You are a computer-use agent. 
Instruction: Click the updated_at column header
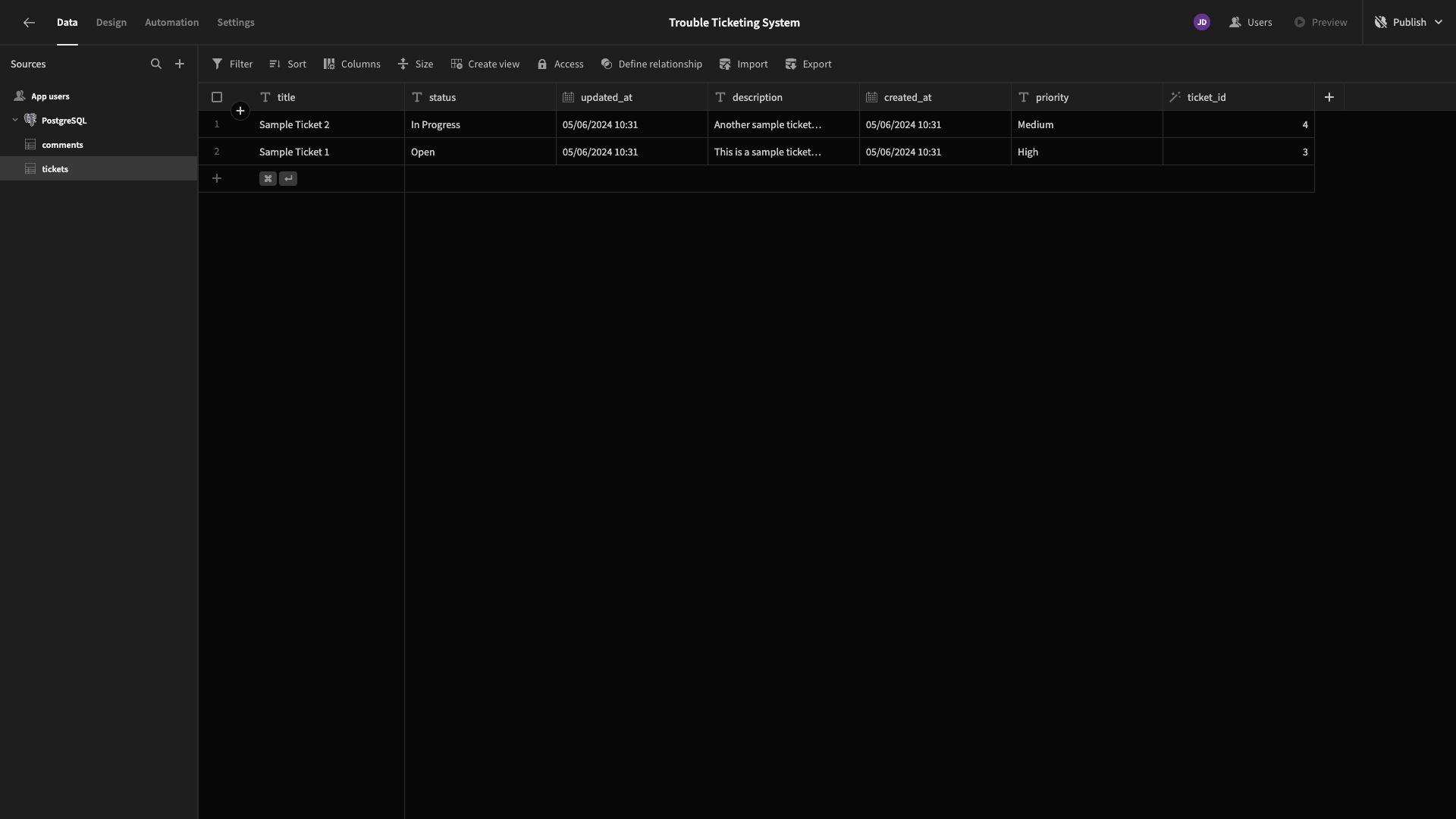[632, 97]
